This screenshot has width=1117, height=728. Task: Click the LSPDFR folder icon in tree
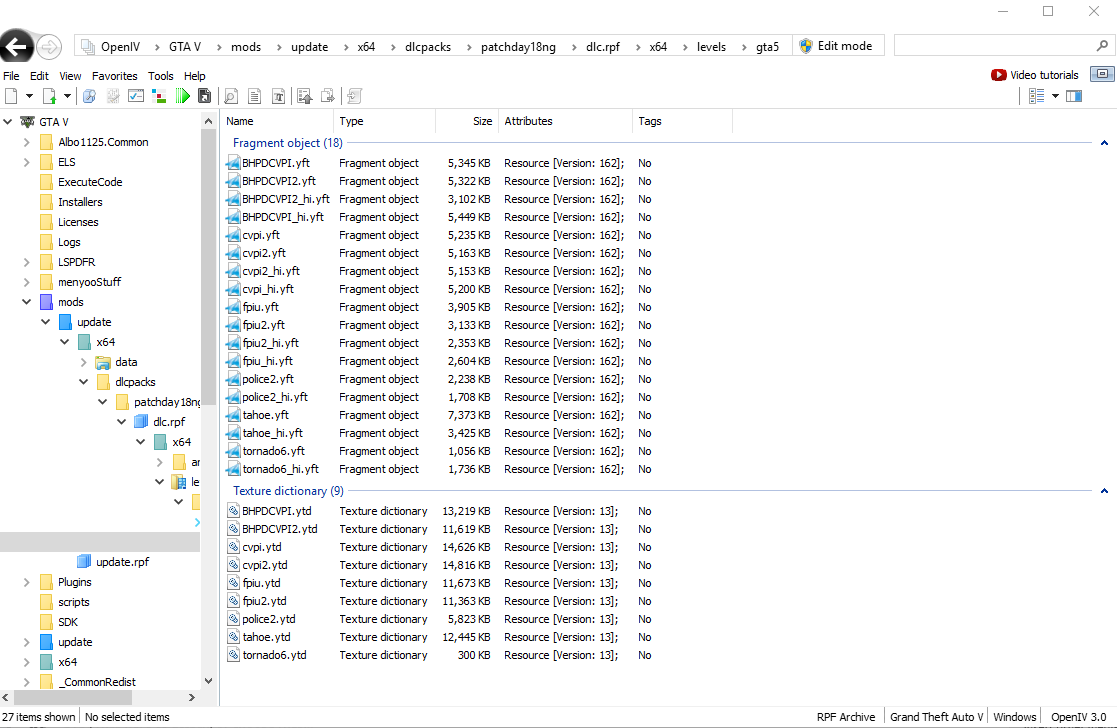46,262
